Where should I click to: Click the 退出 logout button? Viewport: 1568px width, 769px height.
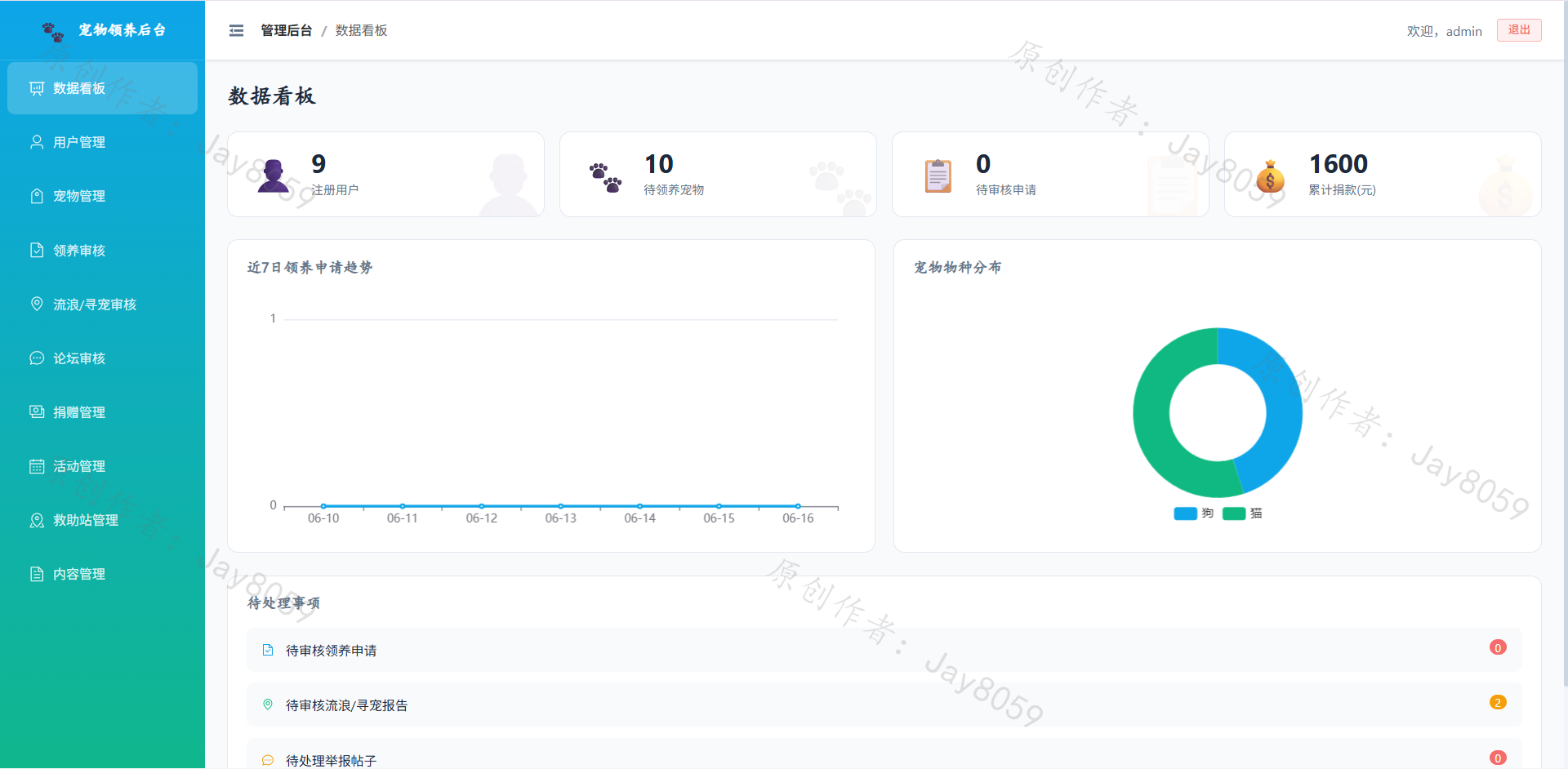click(x=1519, y=30)
